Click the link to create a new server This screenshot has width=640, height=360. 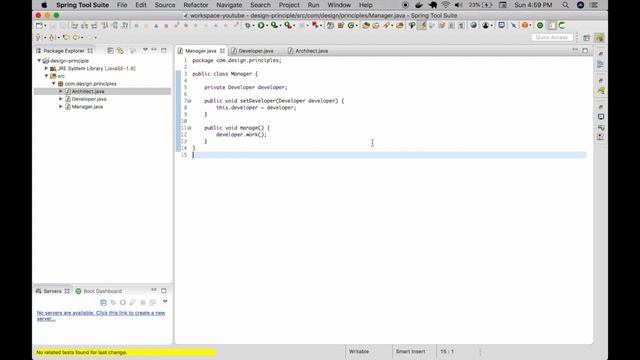pyautogui.click(x=101, y=316)
